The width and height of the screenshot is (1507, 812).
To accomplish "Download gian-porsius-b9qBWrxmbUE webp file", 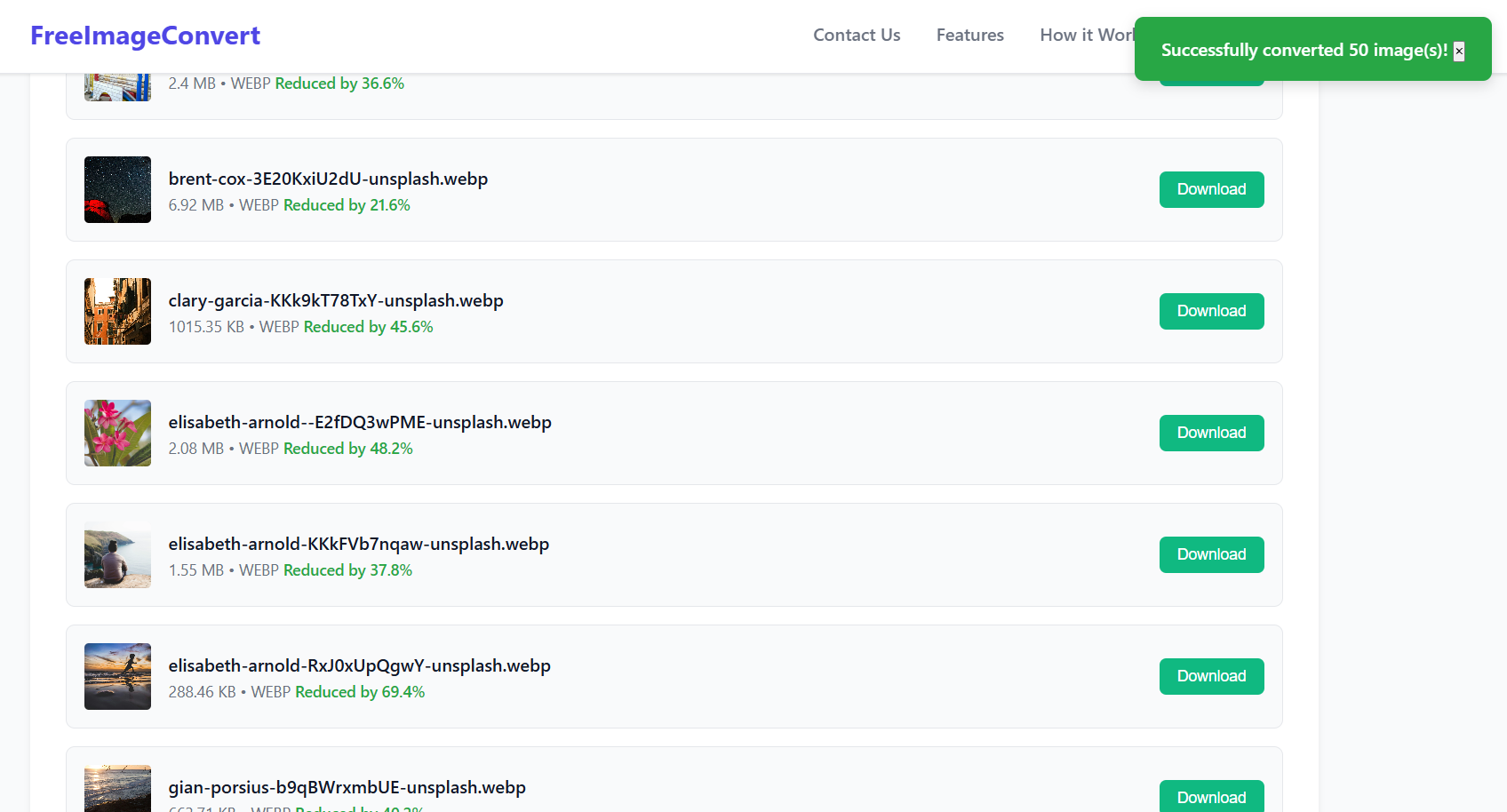I will pos(1212,796).
